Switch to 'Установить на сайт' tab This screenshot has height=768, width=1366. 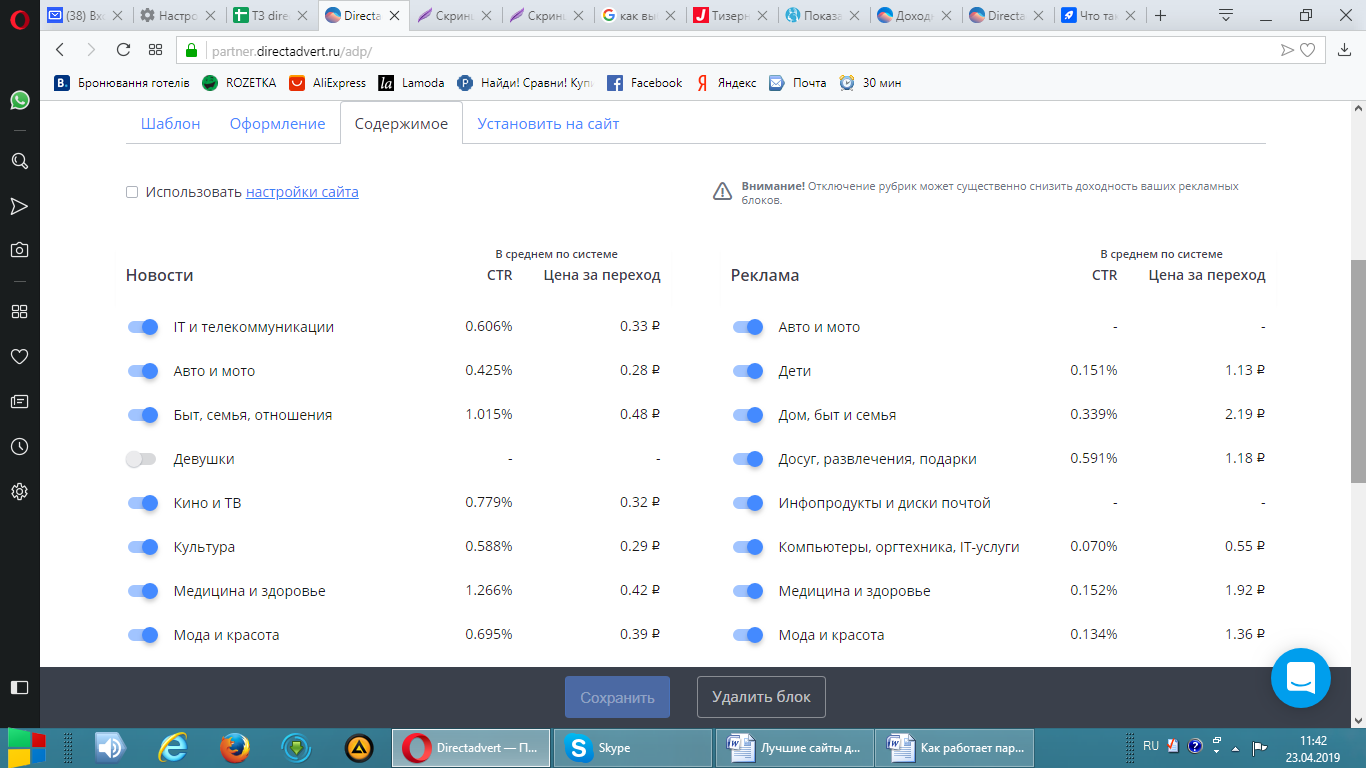[x=548, y=124]
